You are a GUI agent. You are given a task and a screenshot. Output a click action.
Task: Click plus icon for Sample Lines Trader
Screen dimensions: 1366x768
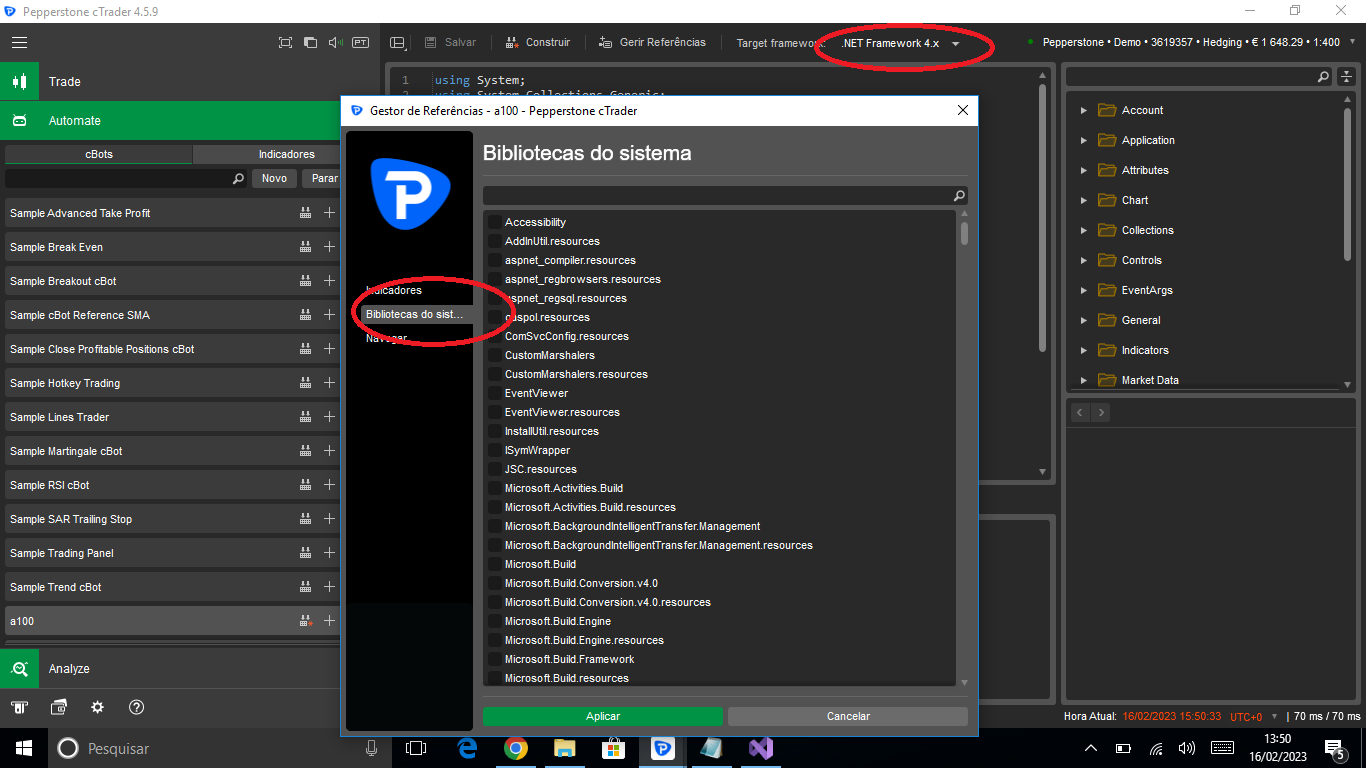point(329,417)
